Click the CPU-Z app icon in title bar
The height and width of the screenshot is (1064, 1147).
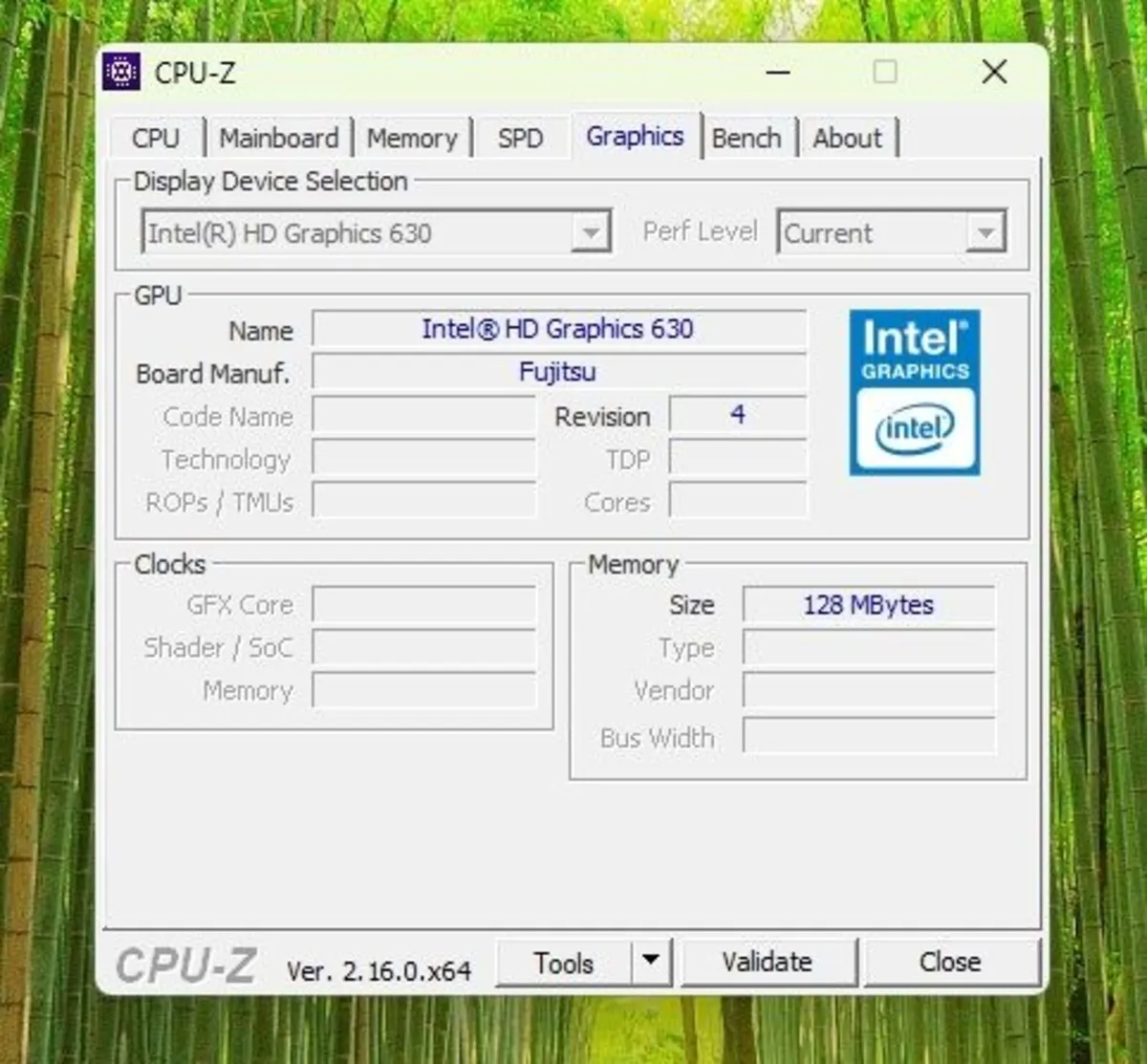click(x=121, y=73)
